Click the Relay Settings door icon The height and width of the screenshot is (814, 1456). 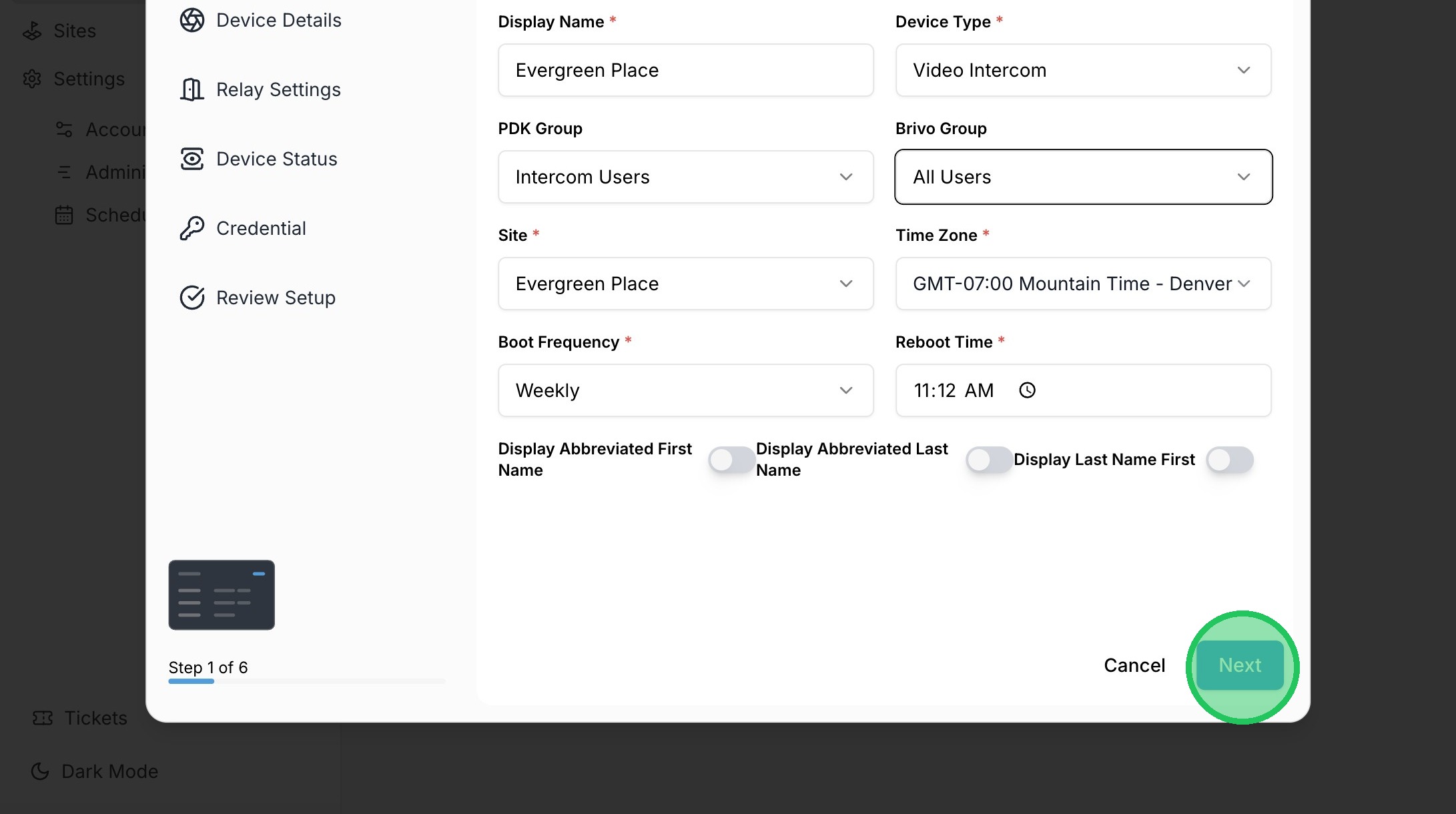coord(192,89)
